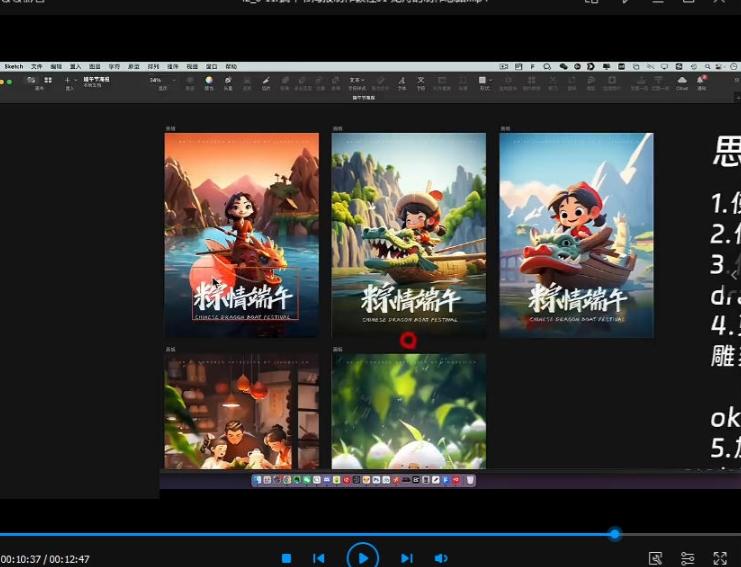Image resolution: width=741 pixels, height=567 pixels.
Task: Open the 文件 menu in menu bar
Action: (x=36, y=66)
